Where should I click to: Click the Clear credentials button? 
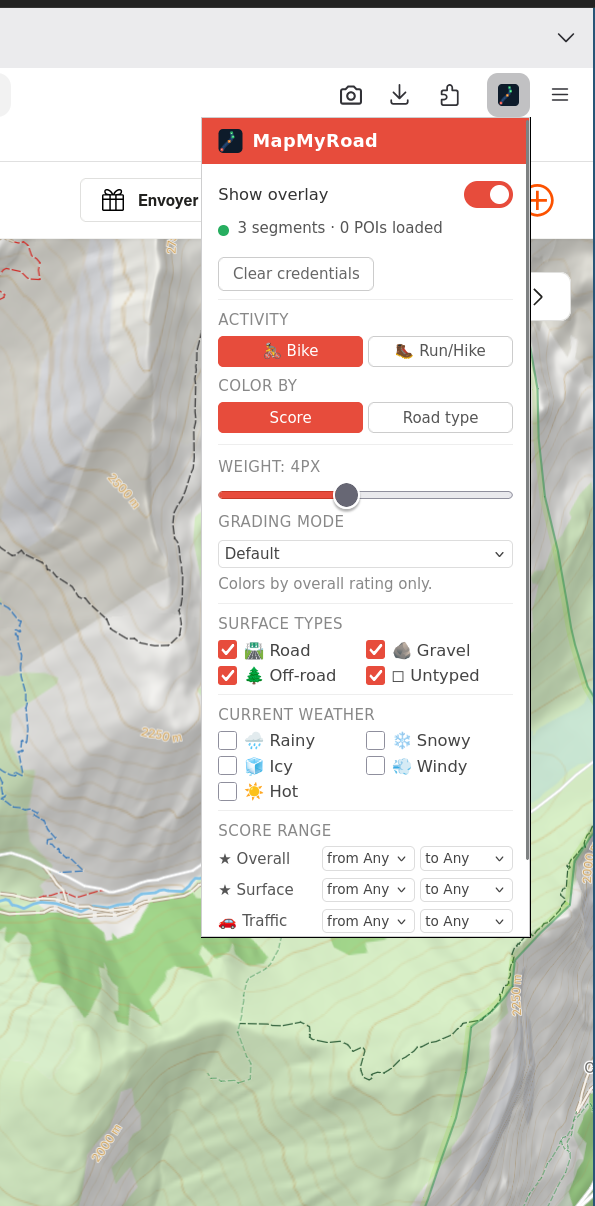pos(296,274)
